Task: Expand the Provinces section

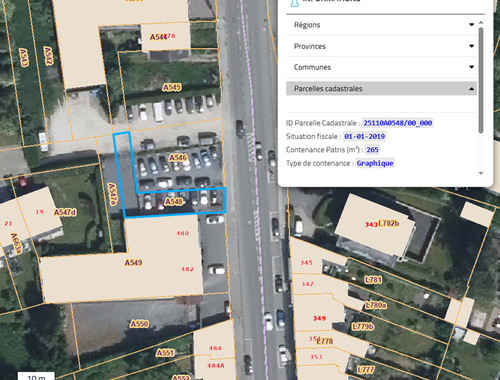Action: 381,46
